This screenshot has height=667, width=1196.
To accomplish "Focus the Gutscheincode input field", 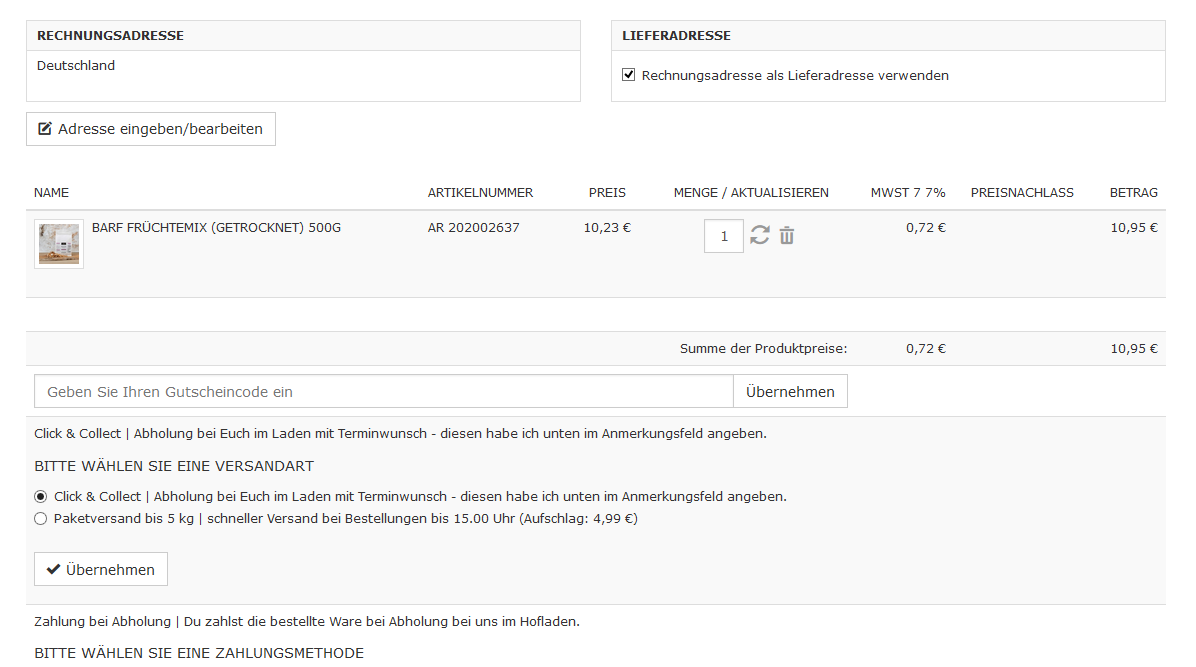I will coord(384,392).
